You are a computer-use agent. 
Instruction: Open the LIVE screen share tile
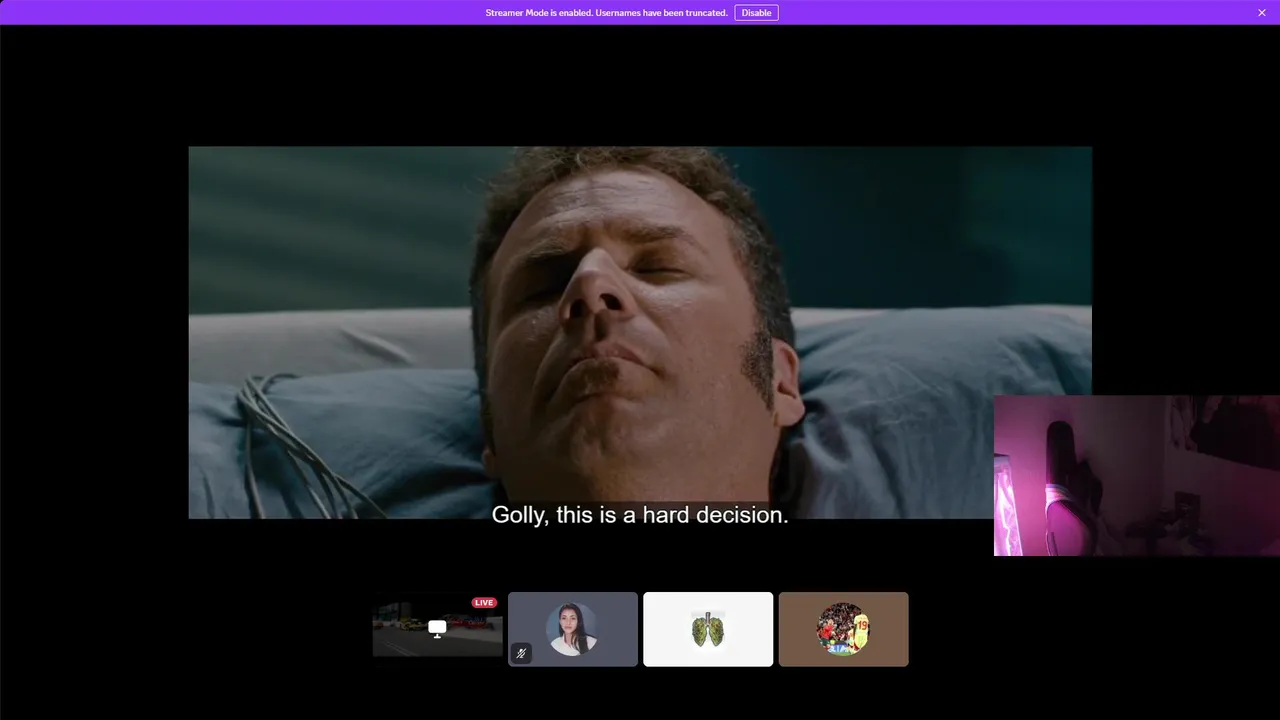coord(437,629)
